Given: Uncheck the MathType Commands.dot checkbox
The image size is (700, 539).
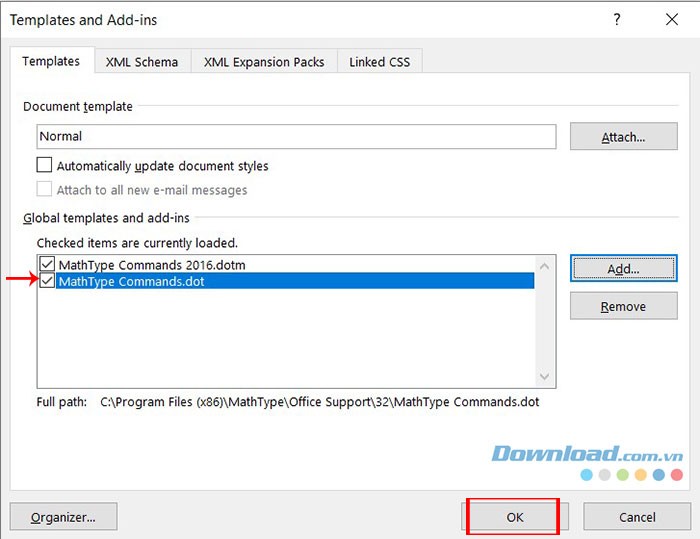Looking at the screenshot, I should [47, 282].
